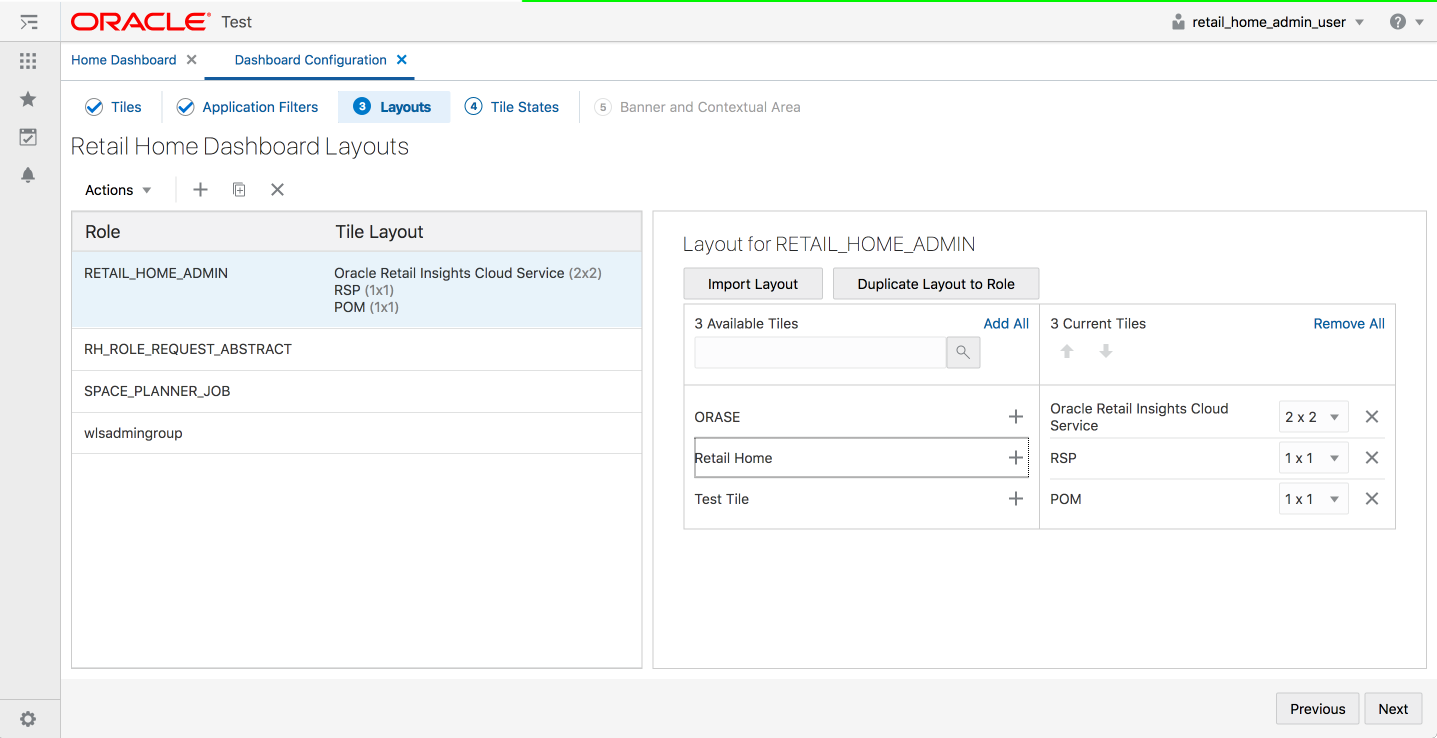Select Oracle Retail Insights Cloud Service current tile
The height and width of the screenshot is (738, 1437).
click(1139, 417)
